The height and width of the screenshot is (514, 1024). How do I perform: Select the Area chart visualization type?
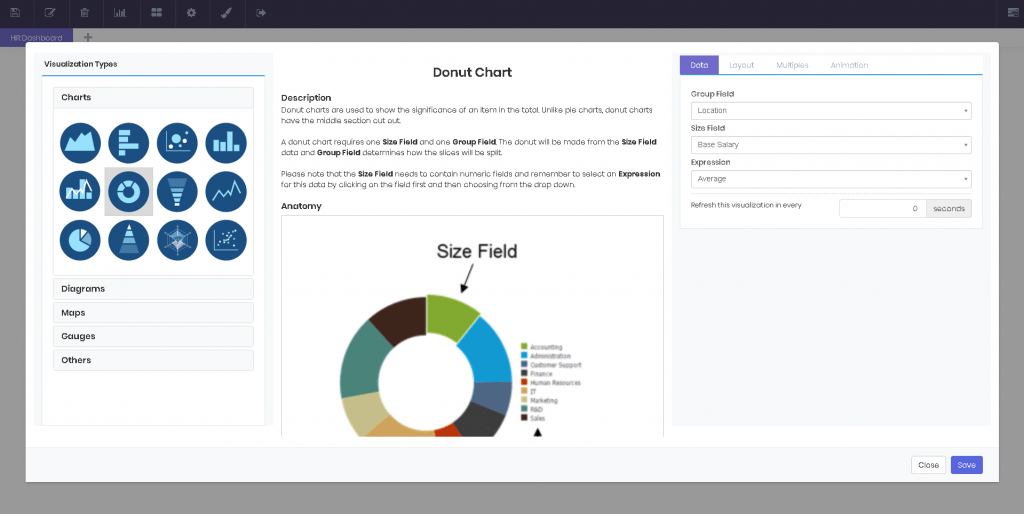point(80,143)
